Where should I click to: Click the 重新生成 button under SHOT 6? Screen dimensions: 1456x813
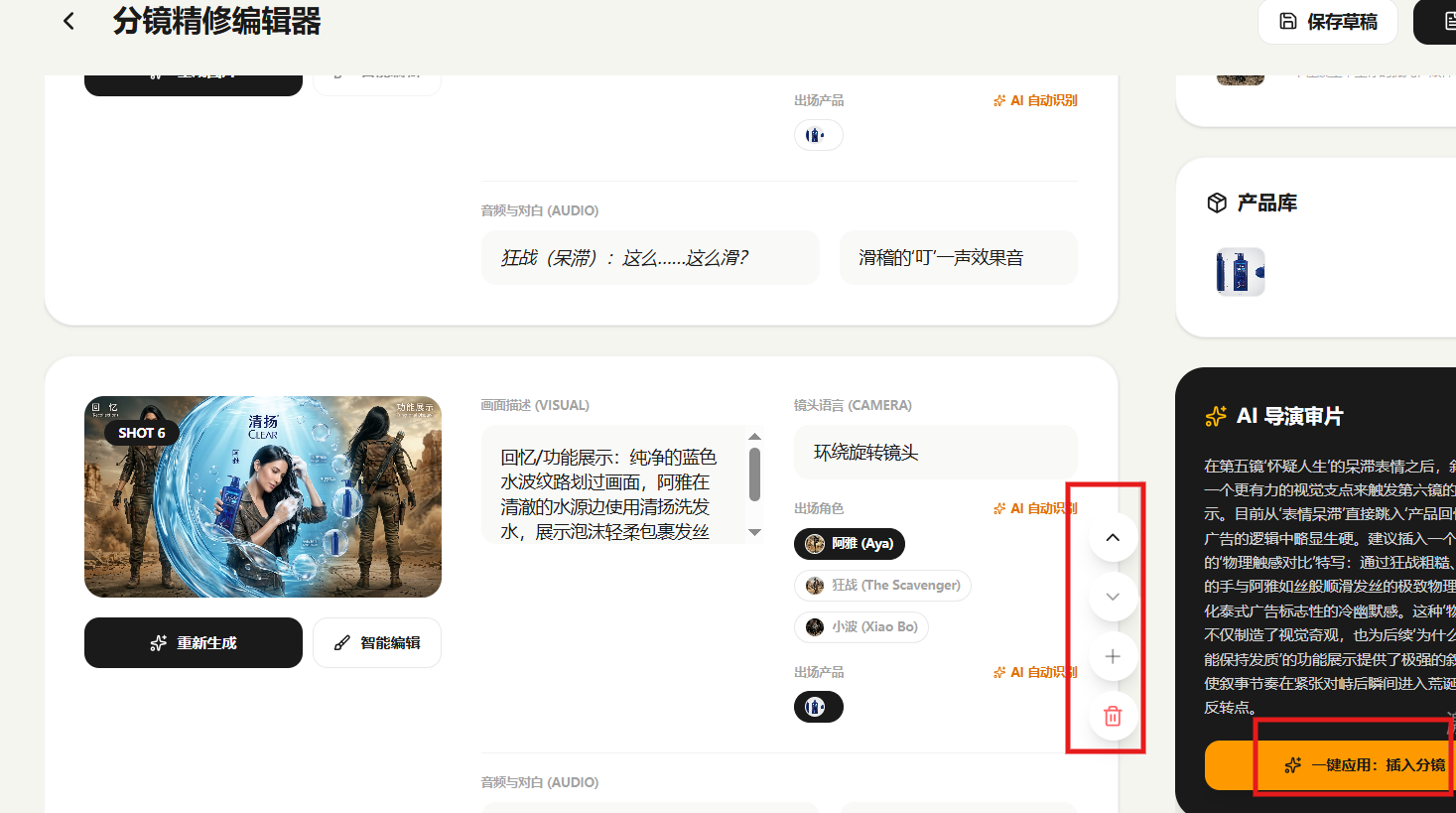coord(194,643)
